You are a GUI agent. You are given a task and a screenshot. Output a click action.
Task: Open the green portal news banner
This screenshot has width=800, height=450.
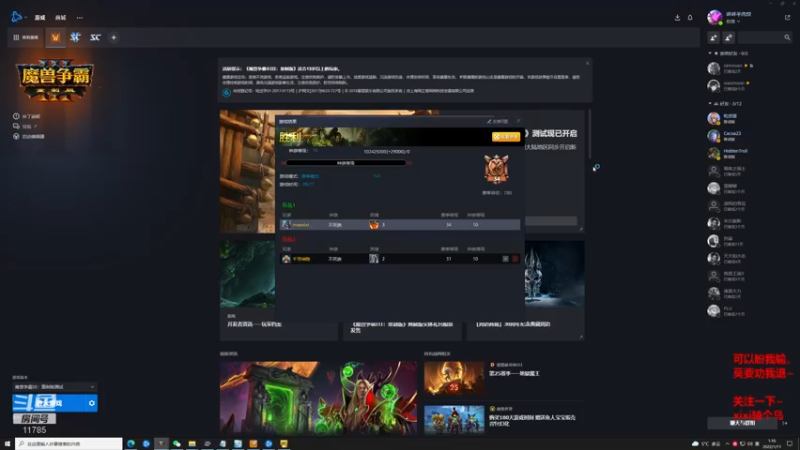[x=318, y=398]
